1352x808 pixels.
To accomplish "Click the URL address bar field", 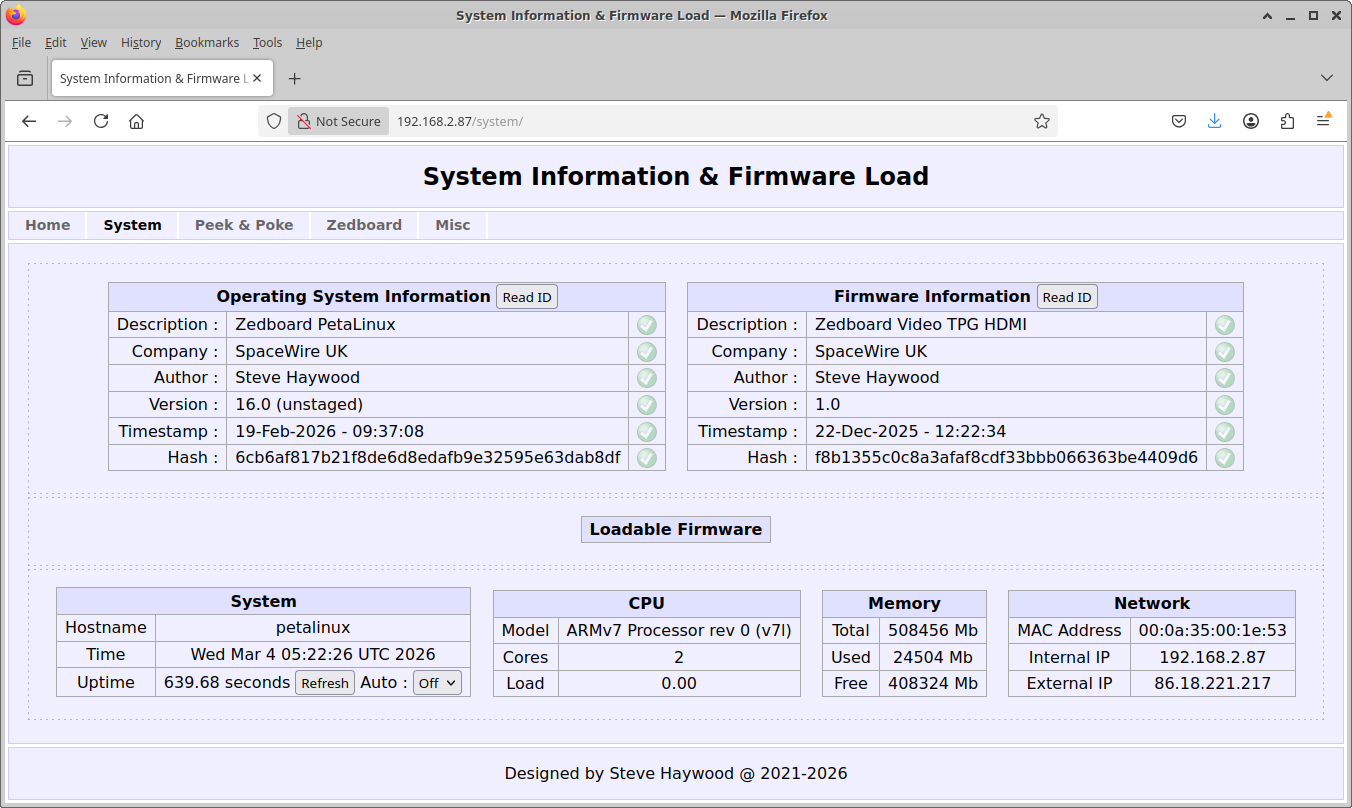I will coord(700,121).
